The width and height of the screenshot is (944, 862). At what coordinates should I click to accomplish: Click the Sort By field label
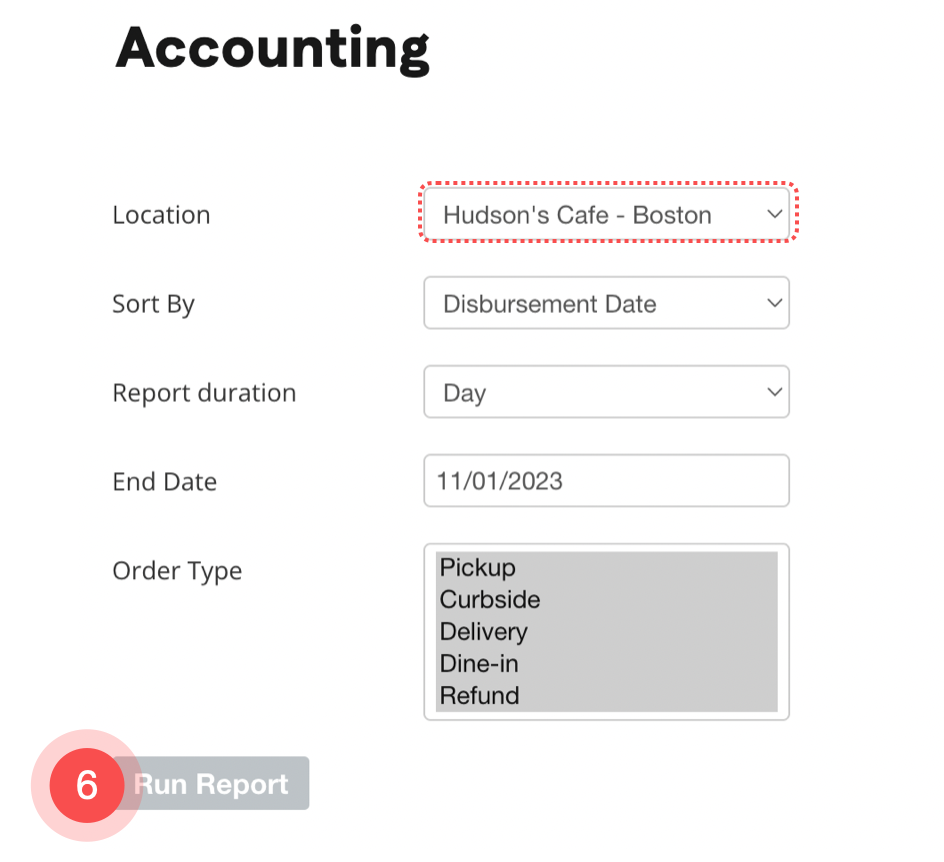coord(153,304)
